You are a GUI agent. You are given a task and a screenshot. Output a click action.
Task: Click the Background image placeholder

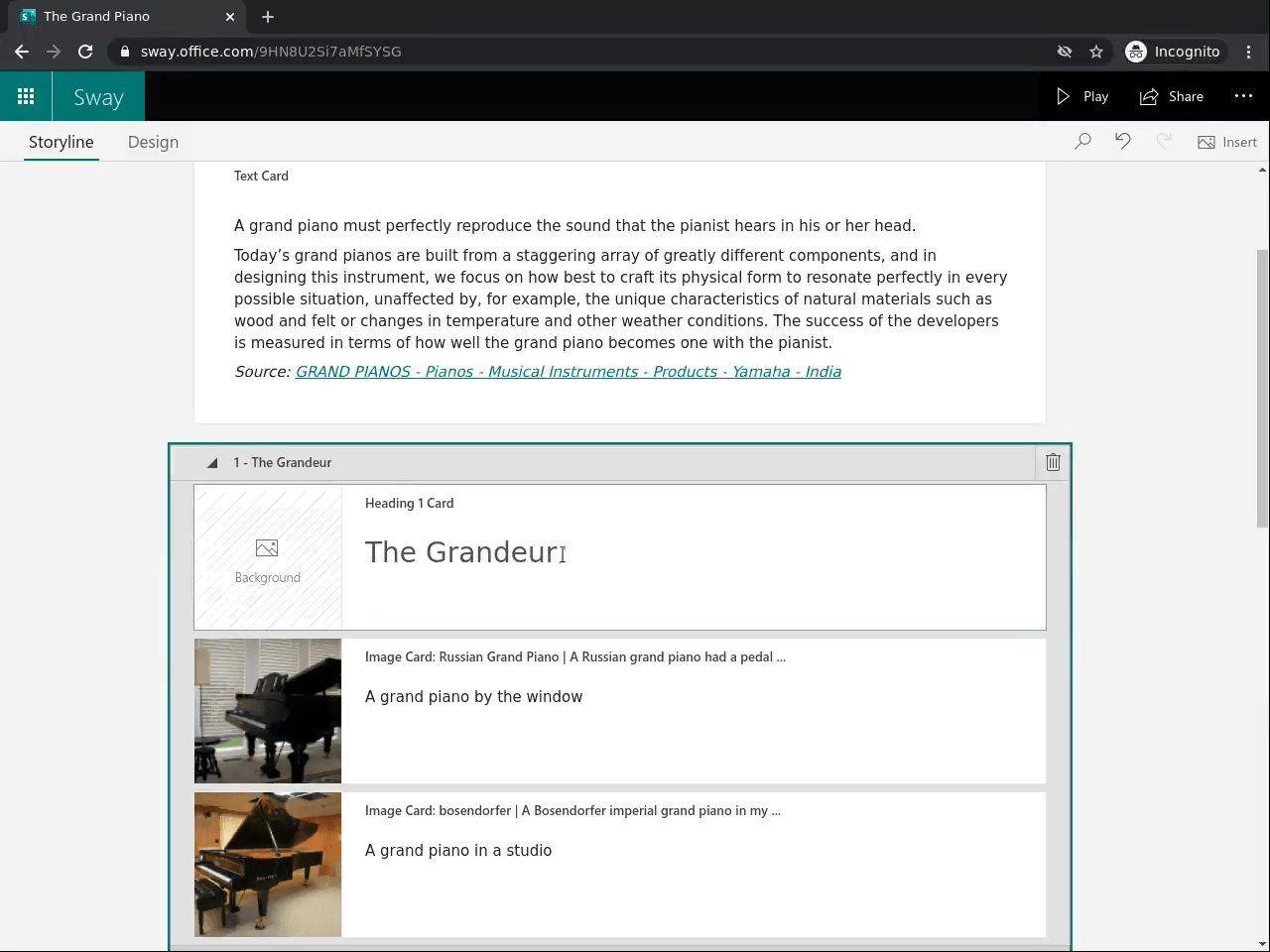267,556
